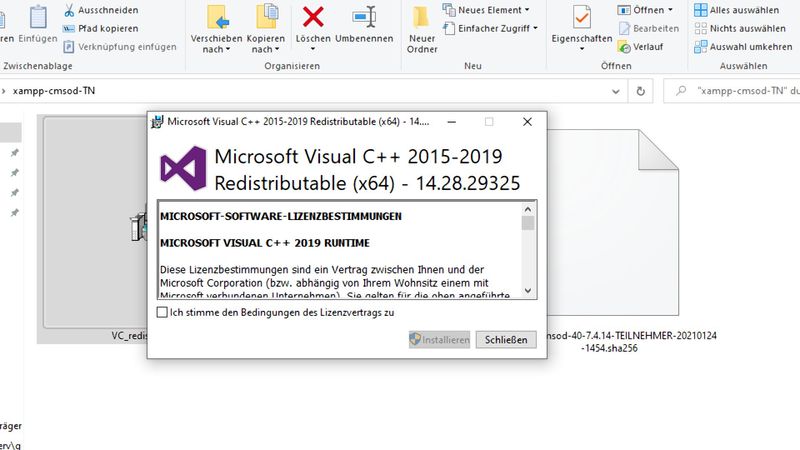This screenshot has height=450, width=800.
Task: Close the Visual C++ installer window
Action: tap(527, 122)
